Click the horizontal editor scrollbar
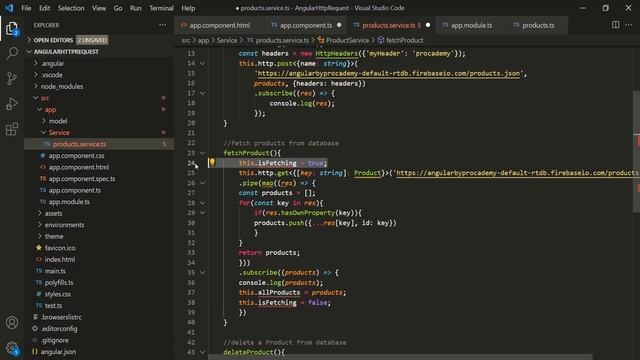Image resolution: width=640 pixels, height=360 pixels. (x=400, y=357)
